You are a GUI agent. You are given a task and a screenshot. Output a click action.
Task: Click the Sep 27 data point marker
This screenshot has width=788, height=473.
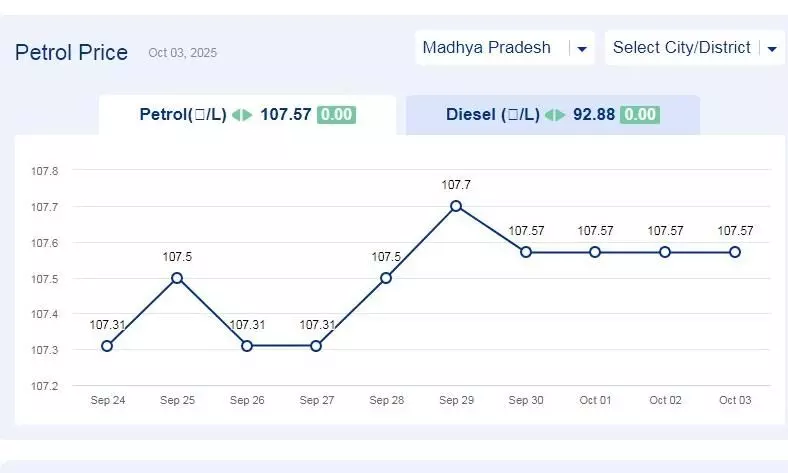click(316, 346)
